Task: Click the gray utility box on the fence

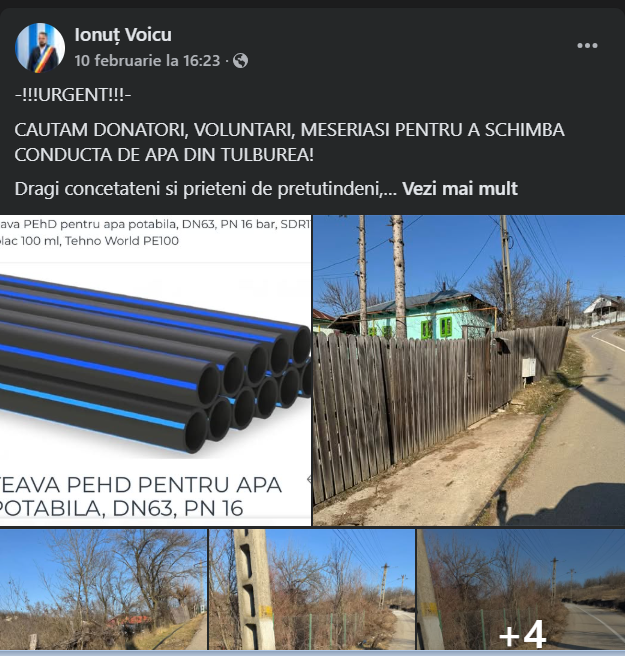Action: pyautogui.click(x=528, y=367)
